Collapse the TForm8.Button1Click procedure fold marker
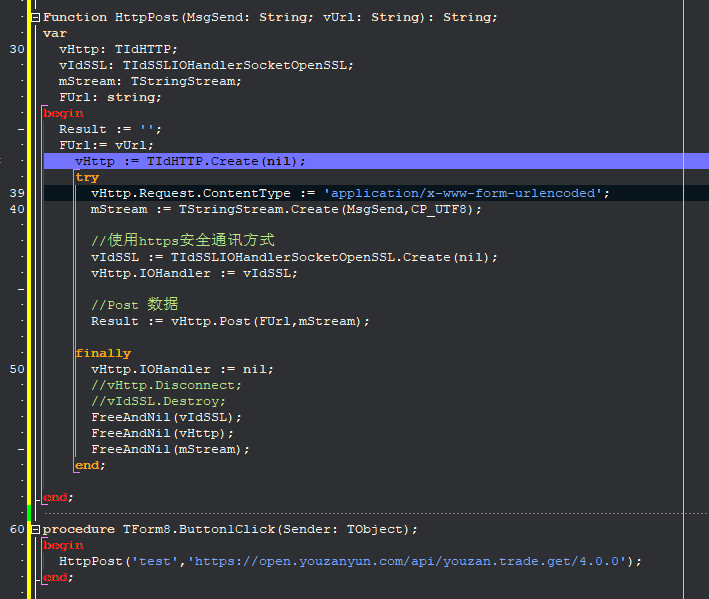 tap(35, 529)
